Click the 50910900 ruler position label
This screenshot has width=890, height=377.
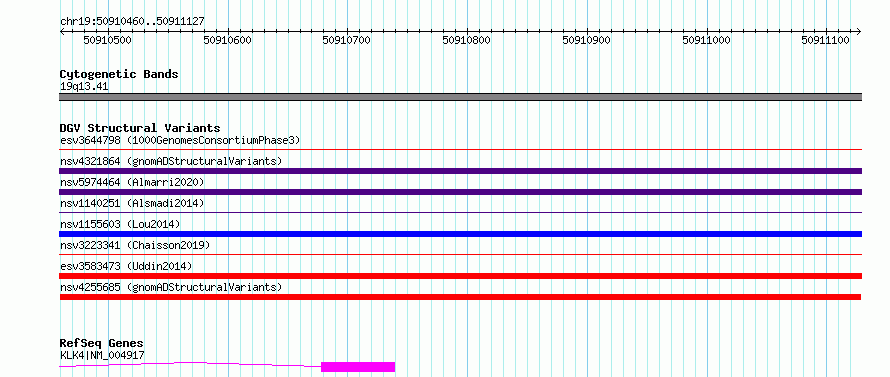[x=586, y=40]
